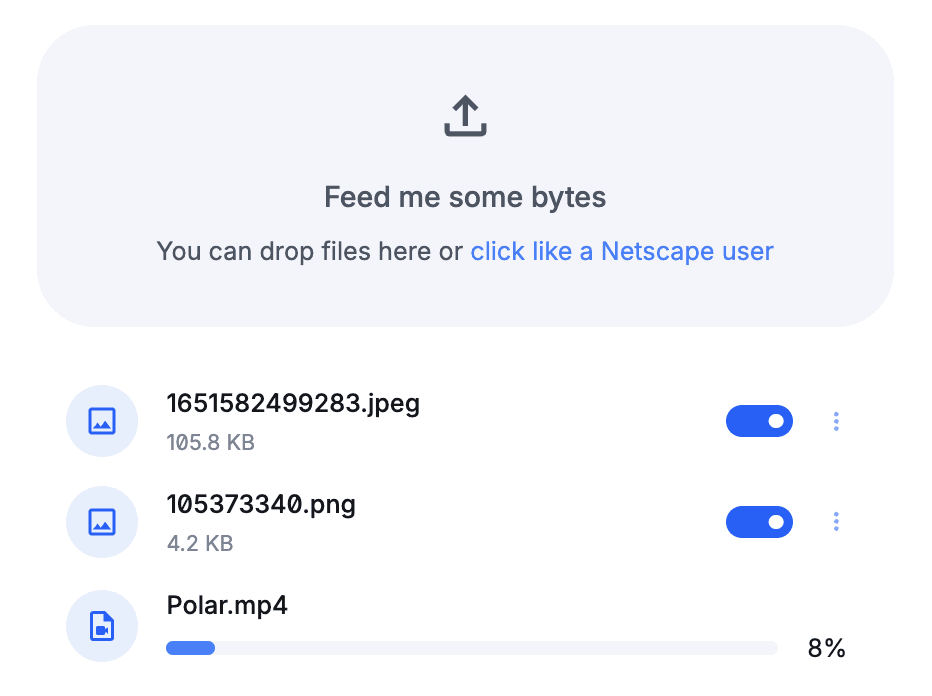Open three-dot menu for 1651582499283.jpeg
Screen dimensions: 932x696
836,421
